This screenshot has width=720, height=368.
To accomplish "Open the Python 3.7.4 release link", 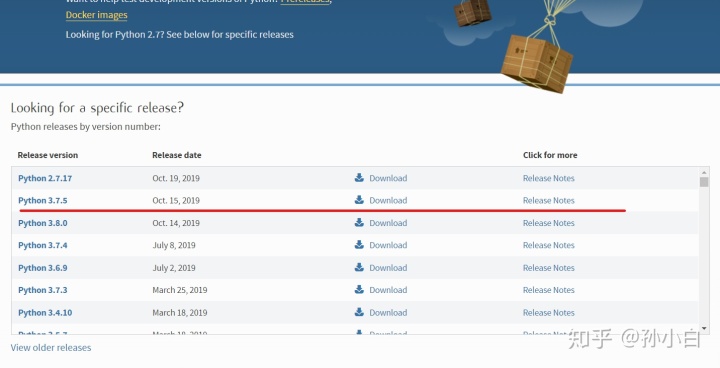I will (43, 245).
